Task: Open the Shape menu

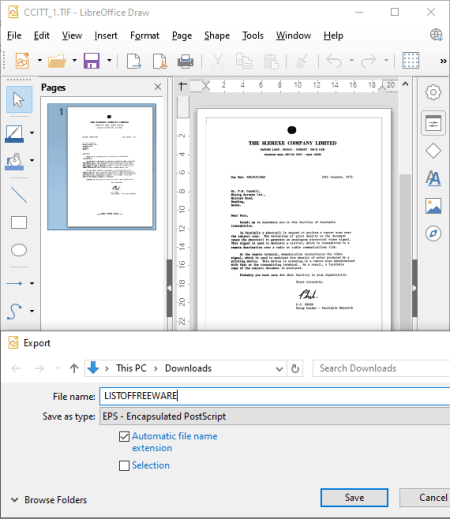Action: (x=217, y=35)
